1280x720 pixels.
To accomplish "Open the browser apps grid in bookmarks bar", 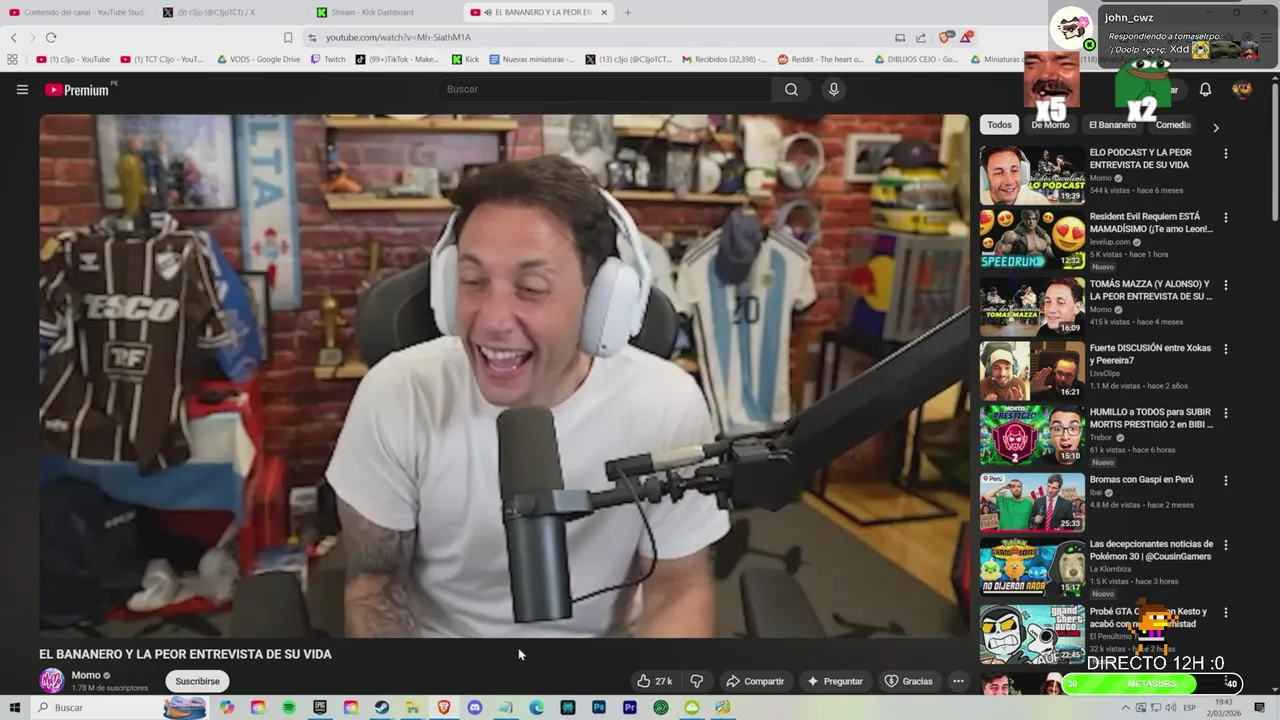I will [x=13, y=59].
